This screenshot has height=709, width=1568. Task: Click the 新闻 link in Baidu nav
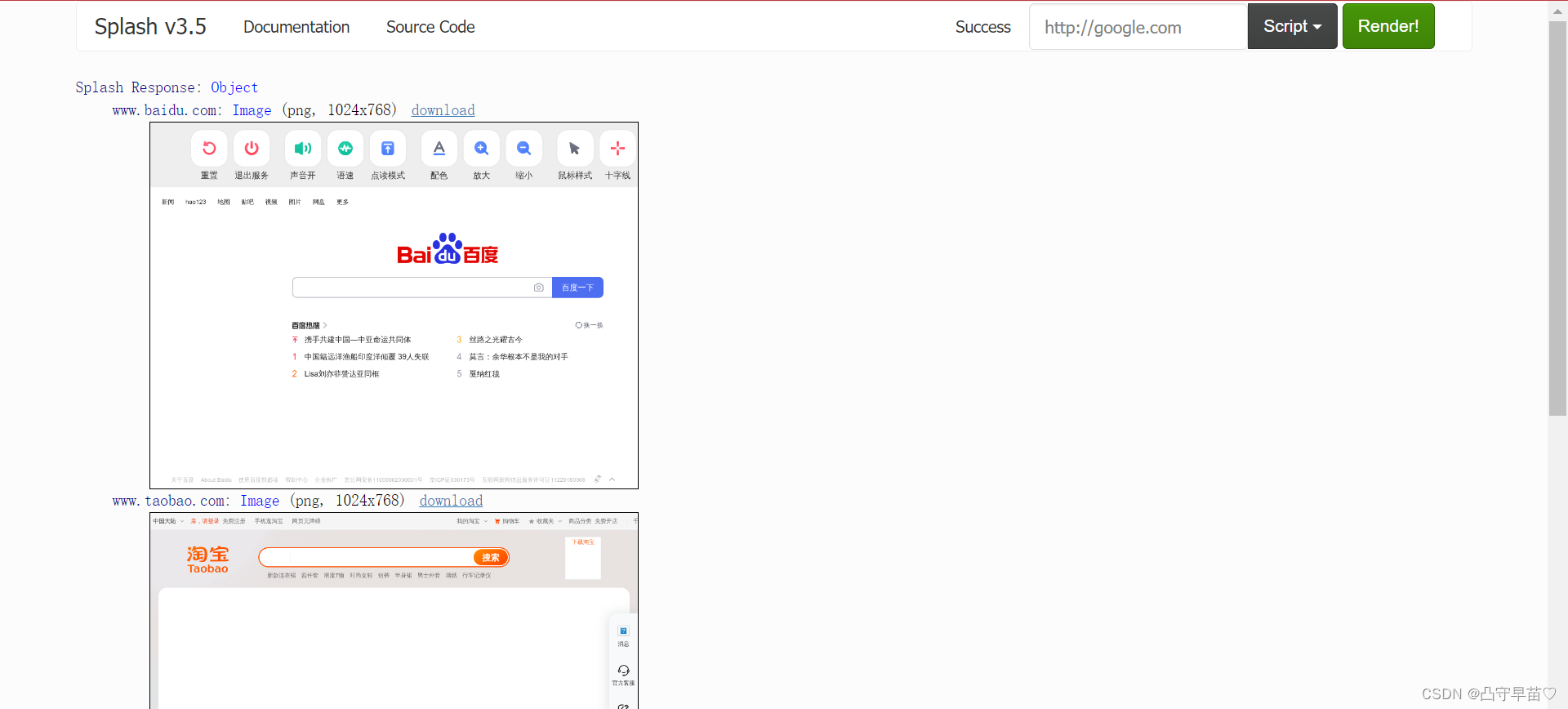[x=167, y=202]
